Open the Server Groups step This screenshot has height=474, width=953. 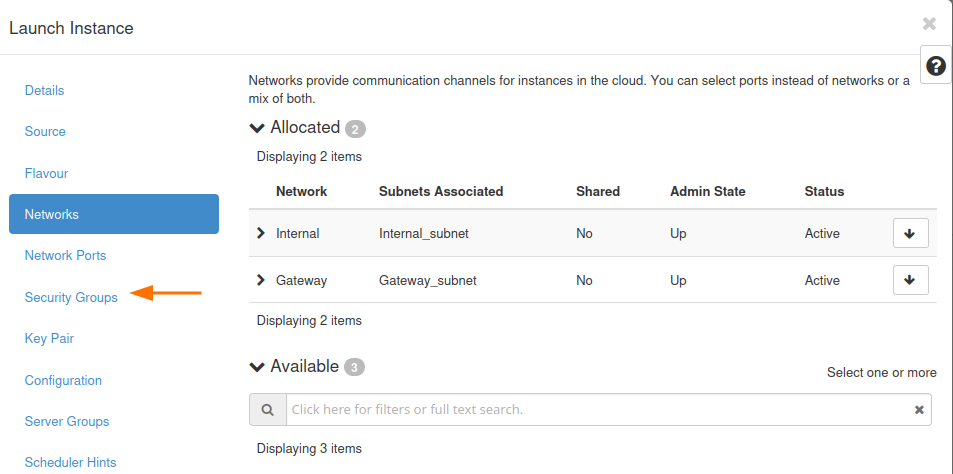click(67, 421)
